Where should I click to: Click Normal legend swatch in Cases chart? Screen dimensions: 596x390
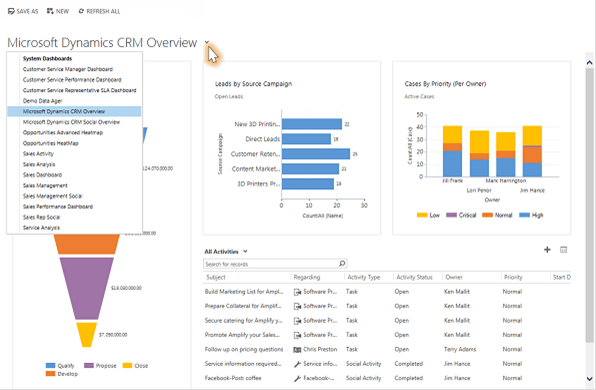click(x=487, y=215)
